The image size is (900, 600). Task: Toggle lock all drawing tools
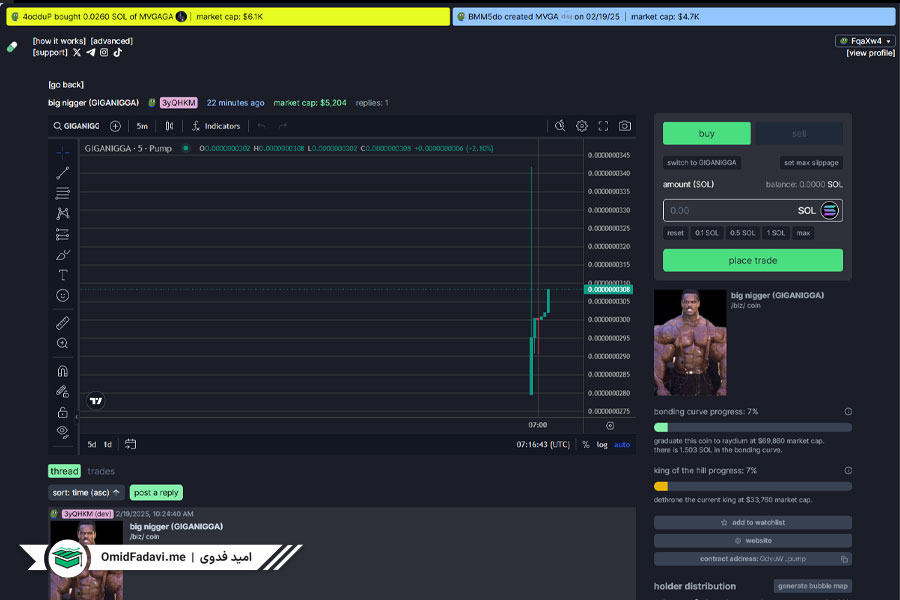pos(63,412)
